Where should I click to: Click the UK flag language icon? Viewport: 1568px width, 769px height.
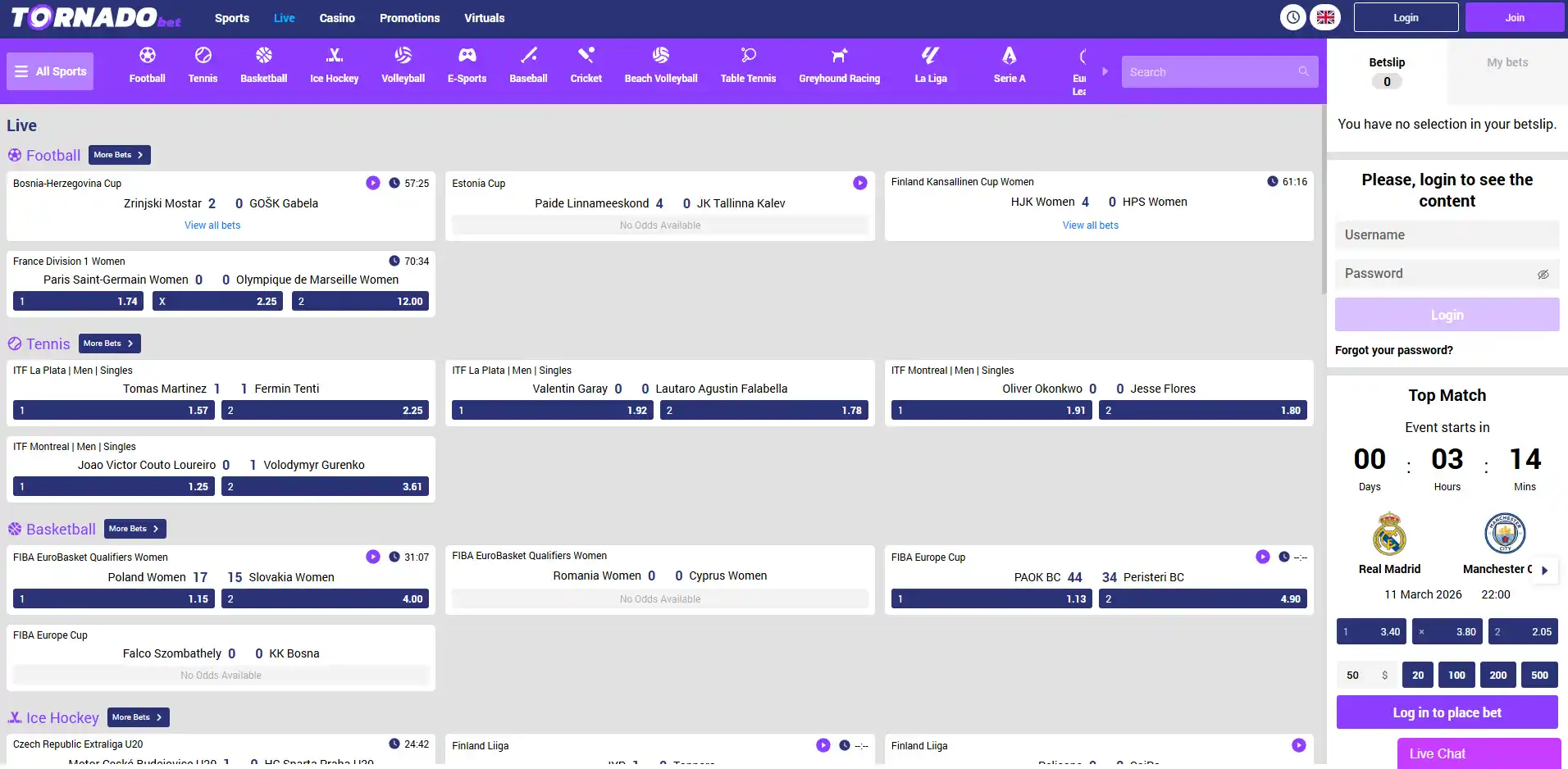pos(1325,17)
